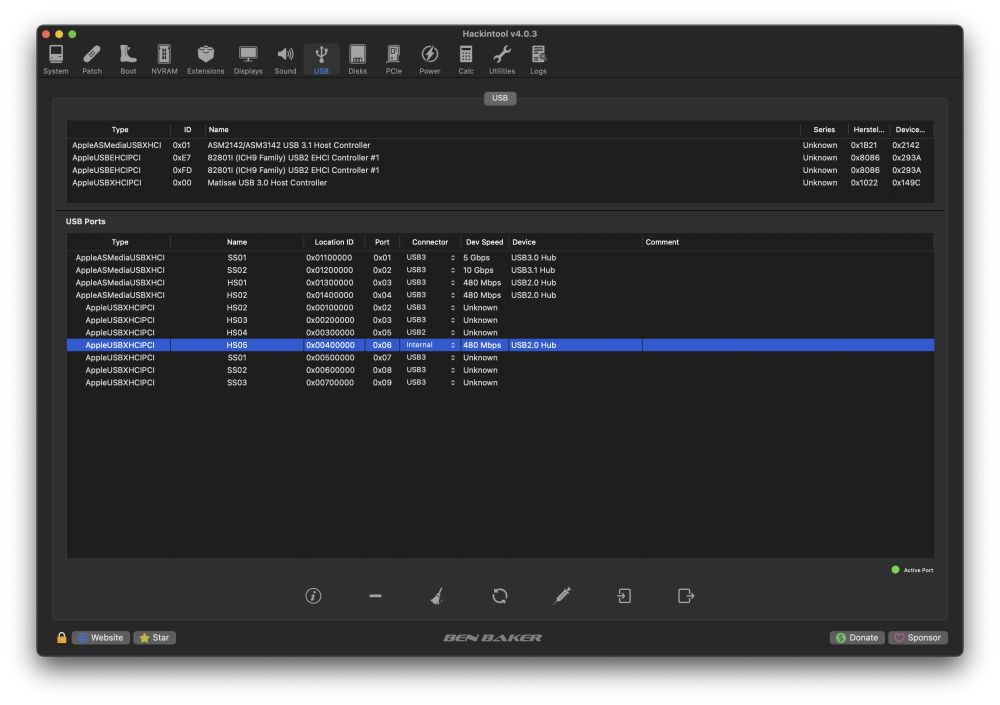
Task: Select port location 0x00700000
Action: pyautogui.click(x=329, y=382)
